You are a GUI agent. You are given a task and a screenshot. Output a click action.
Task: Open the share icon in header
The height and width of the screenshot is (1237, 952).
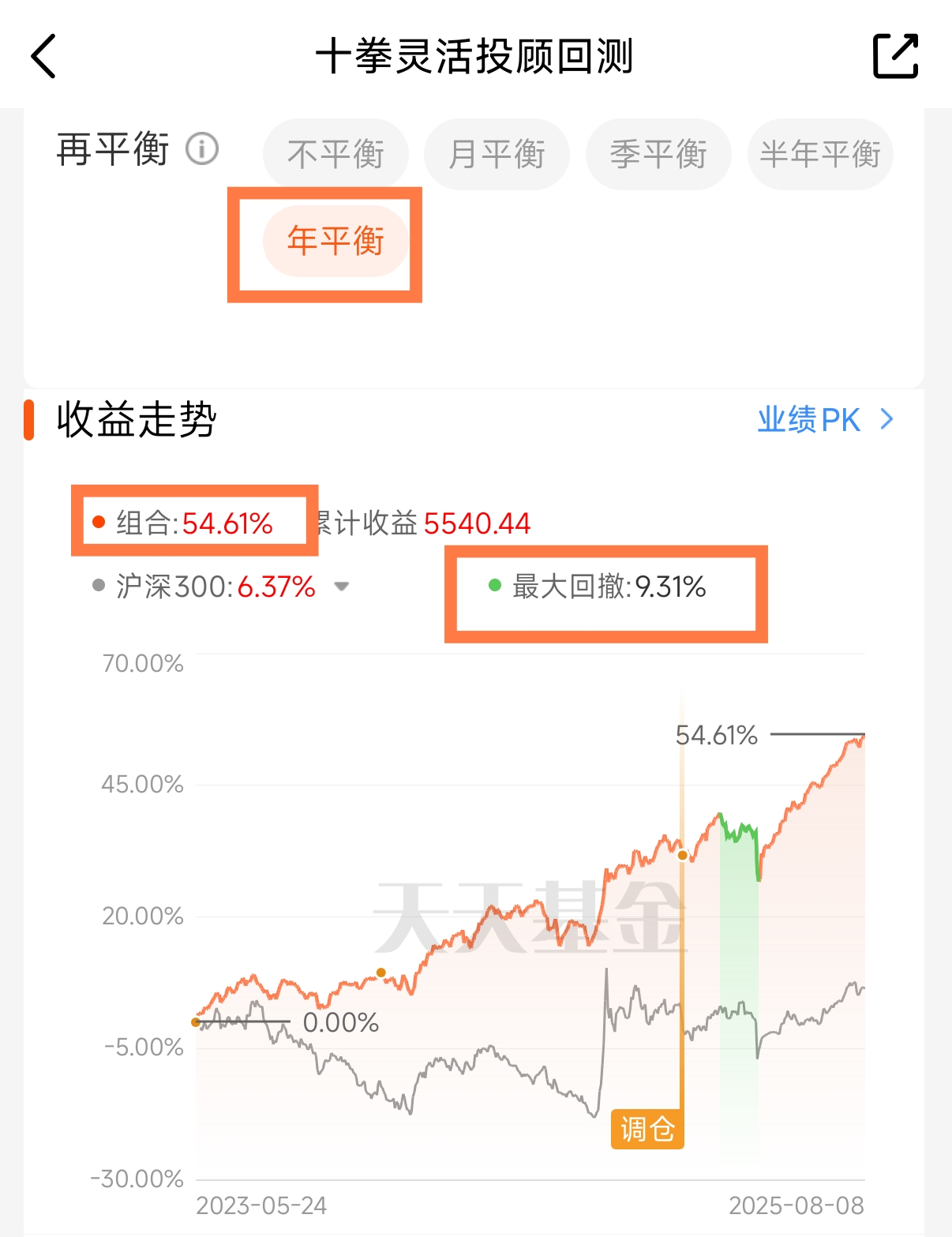(896, 56)
